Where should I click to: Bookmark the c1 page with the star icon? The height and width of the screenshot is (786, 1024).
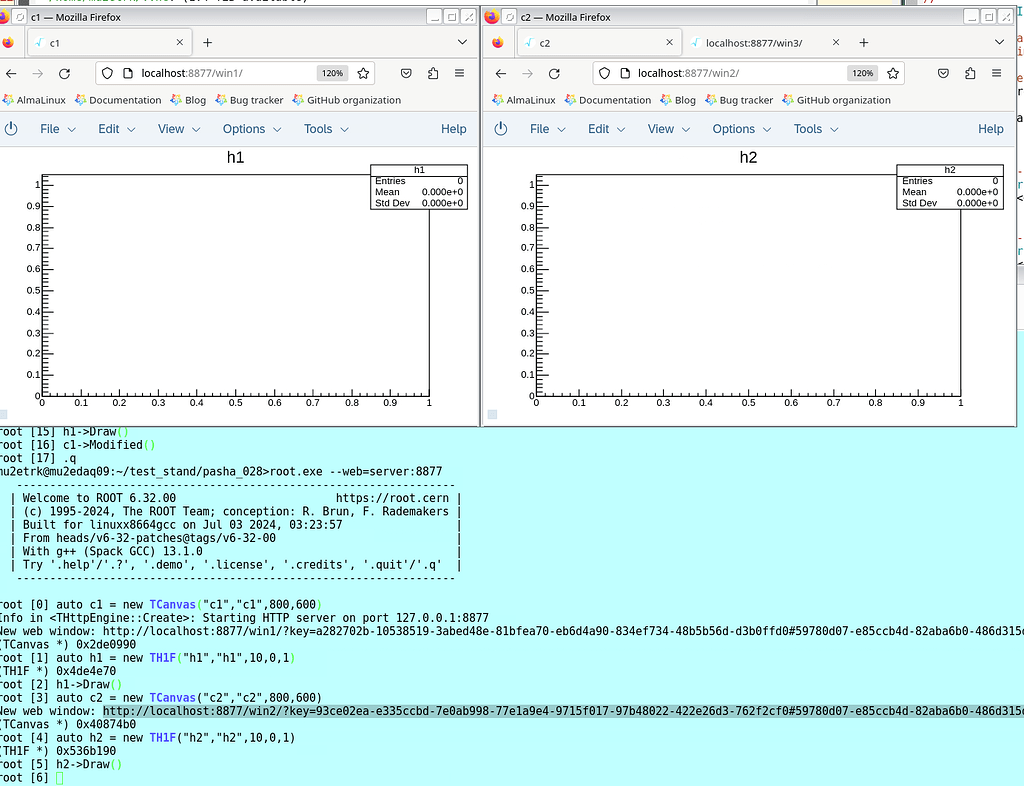(363, 73)
